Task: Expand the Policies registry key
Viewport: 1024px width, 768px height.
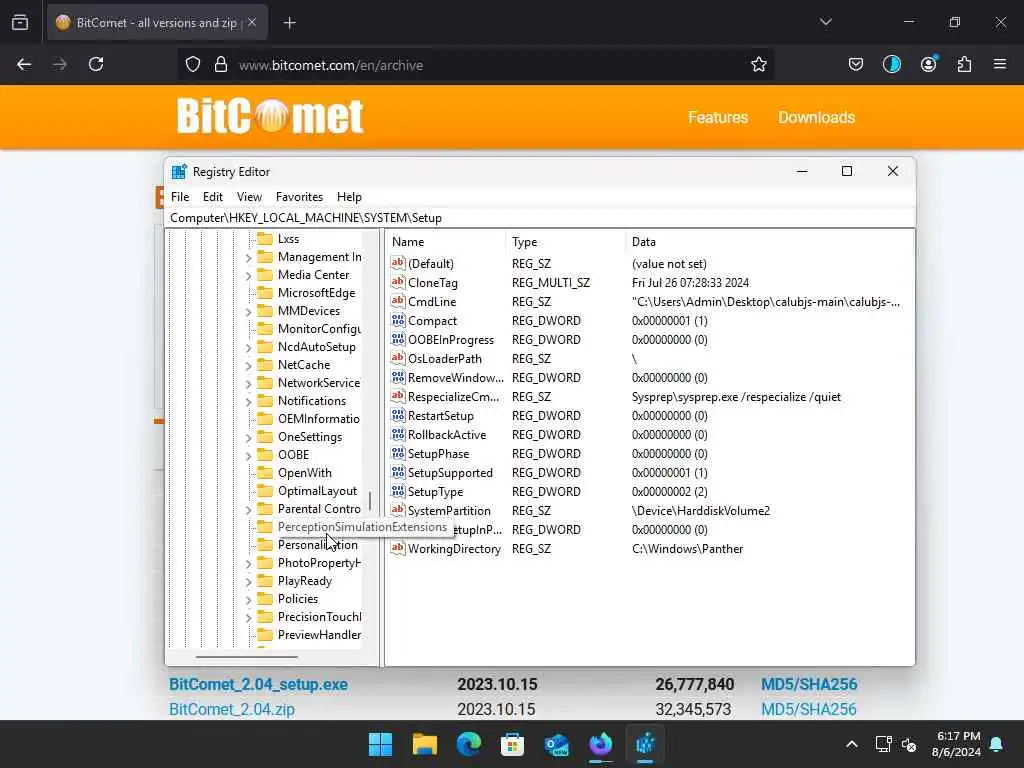Action: [248, 600]
